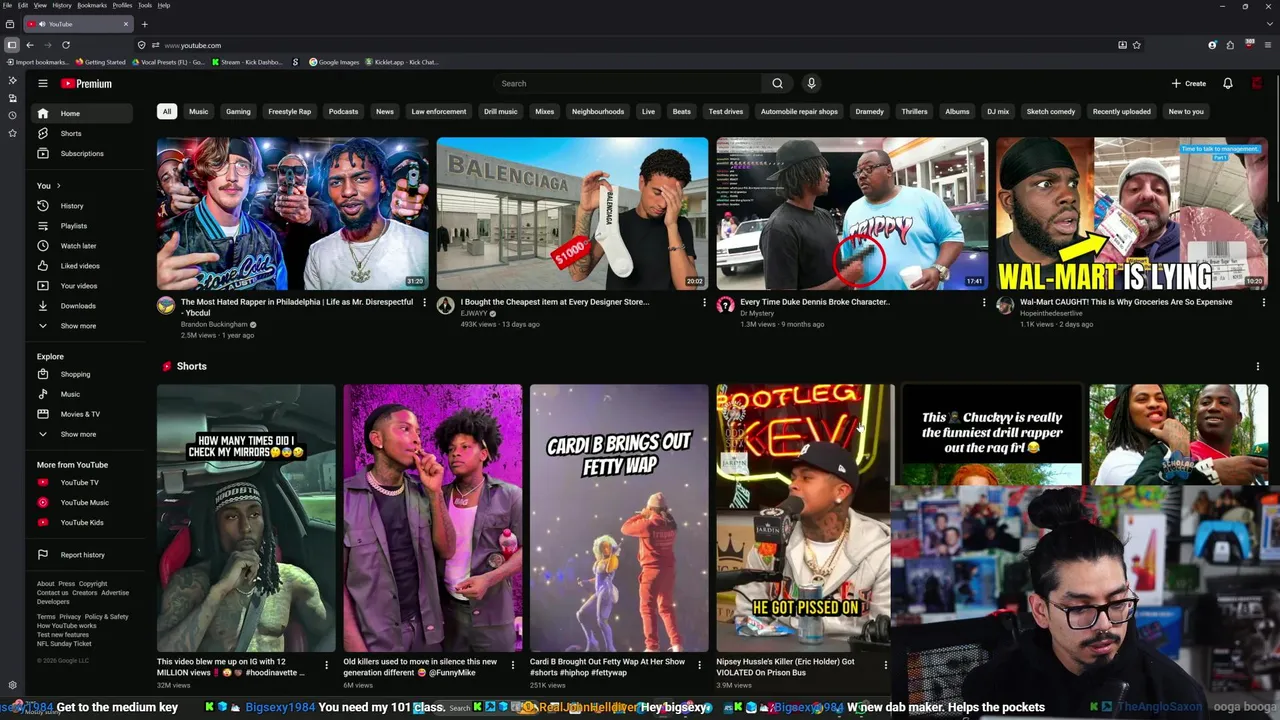The height and width of the screenshot is (720, 1280).
Task: Open the 'WAL-MART IS LYING' thumbnail
Action: [x=1132, y=214]
